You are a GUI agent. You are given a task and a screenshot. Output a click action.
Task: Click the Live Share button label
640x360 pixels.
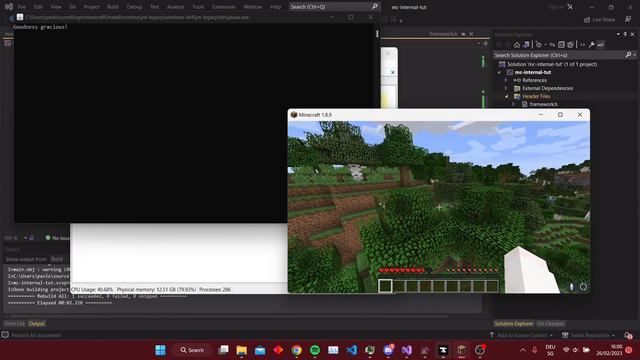603,20
